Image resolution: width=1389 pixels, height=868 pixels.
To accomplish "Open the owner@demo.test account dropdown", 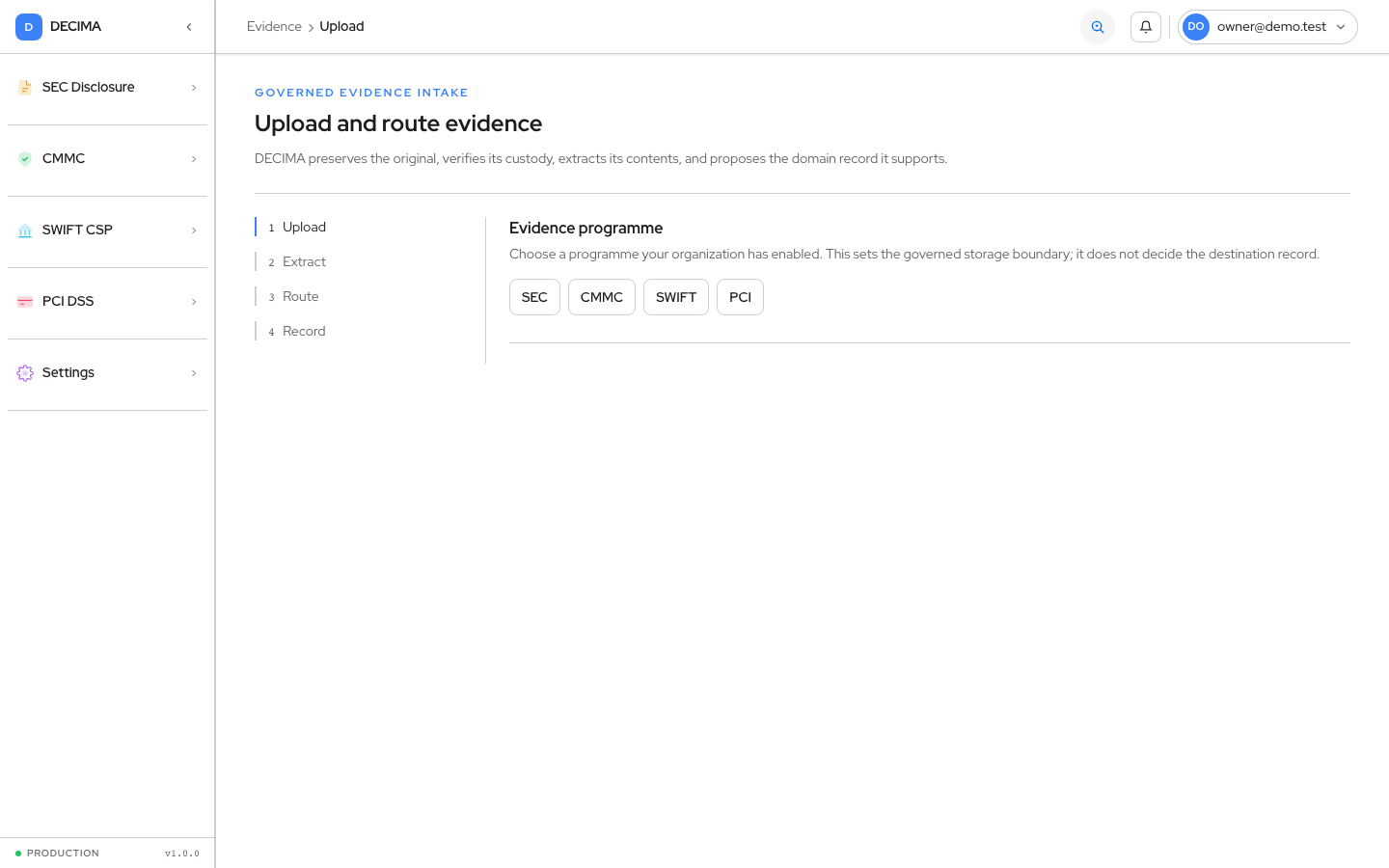I will point(1267,27).
